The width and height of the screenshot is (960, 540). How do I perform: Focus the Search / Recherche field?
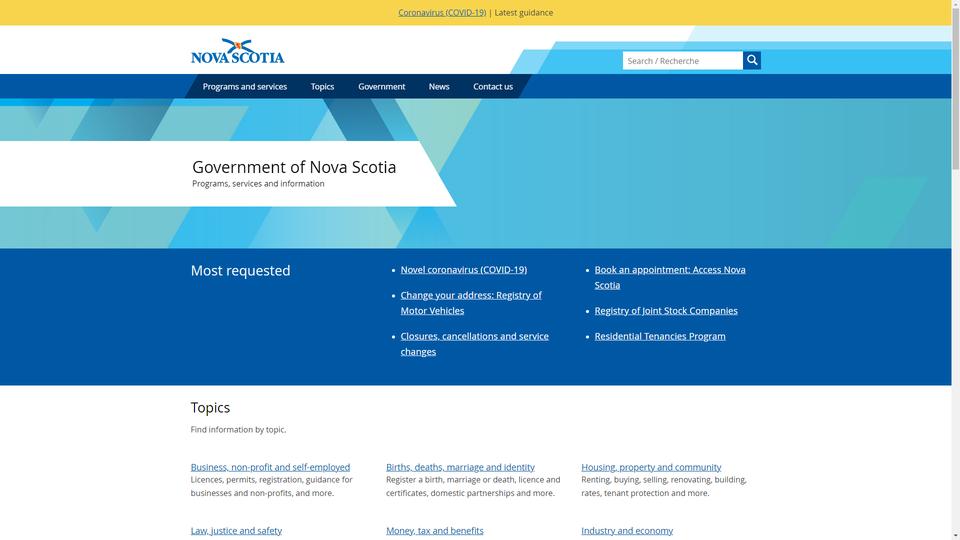coord(683,61)
